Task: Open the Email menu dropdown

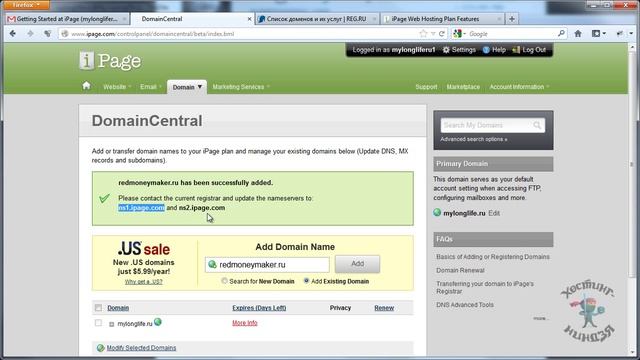Action: pyautogui.click(x=151, y=87)
